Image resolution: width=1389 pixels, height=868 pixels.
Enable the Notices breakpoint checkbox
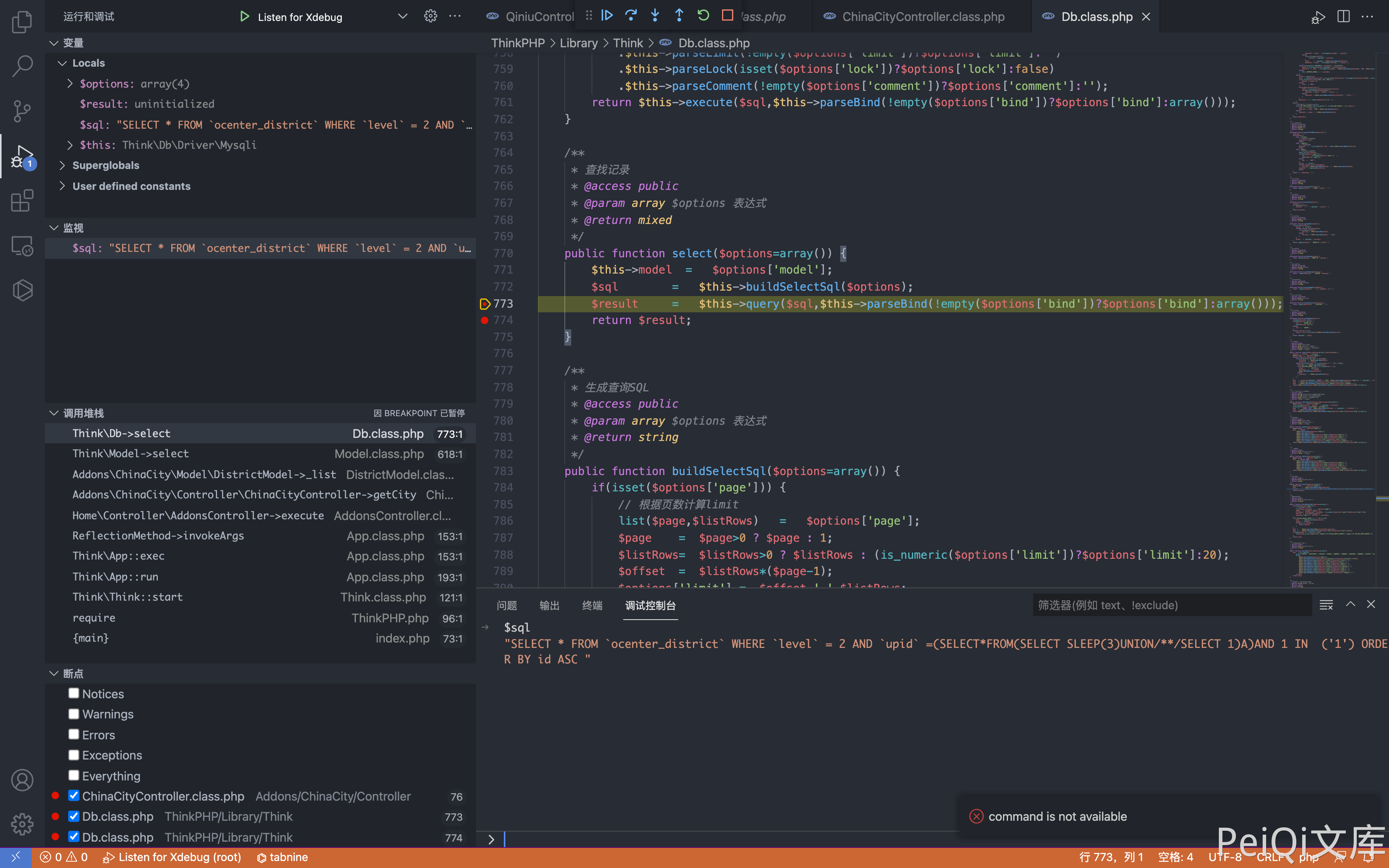(x=74, y=694)
